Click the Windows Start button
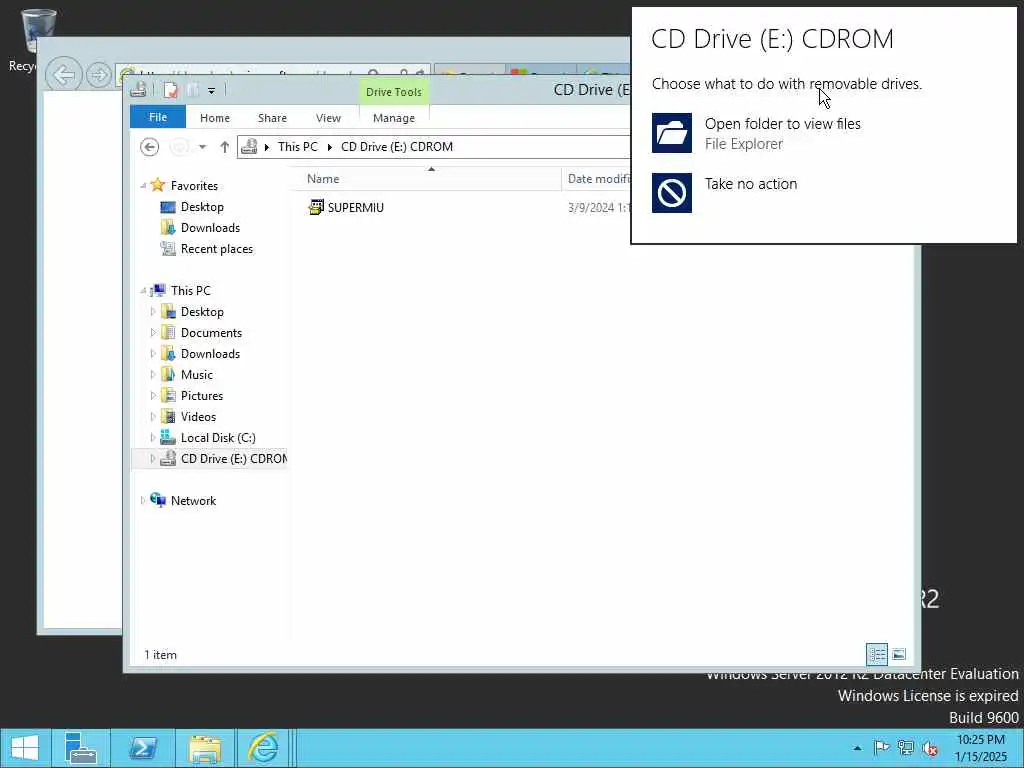 click(25, 748)
